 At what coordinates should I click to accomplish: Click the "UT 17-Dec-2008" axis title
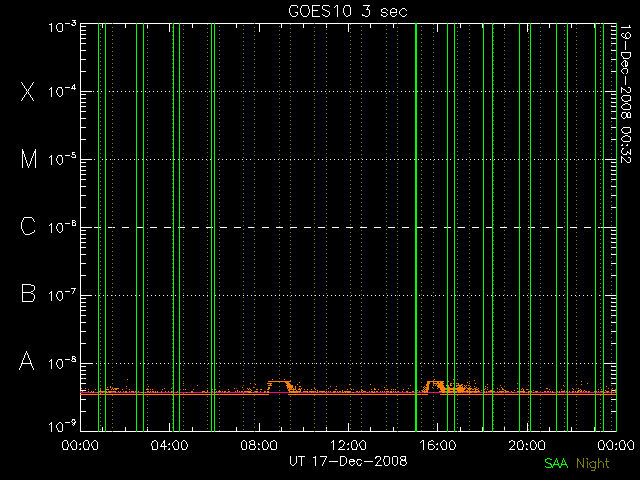[348, 461]
